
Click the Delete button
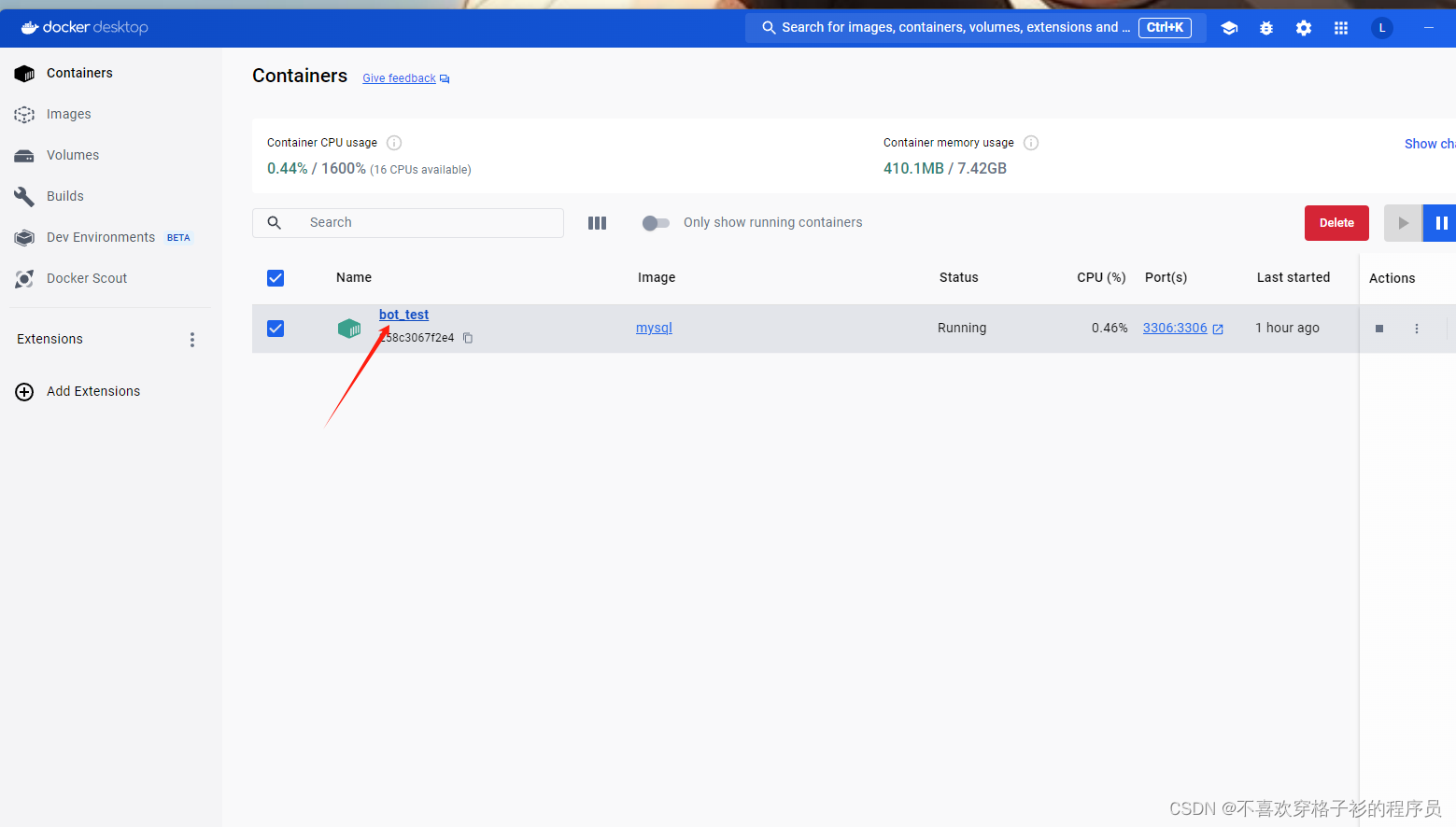pos(1336,223)
